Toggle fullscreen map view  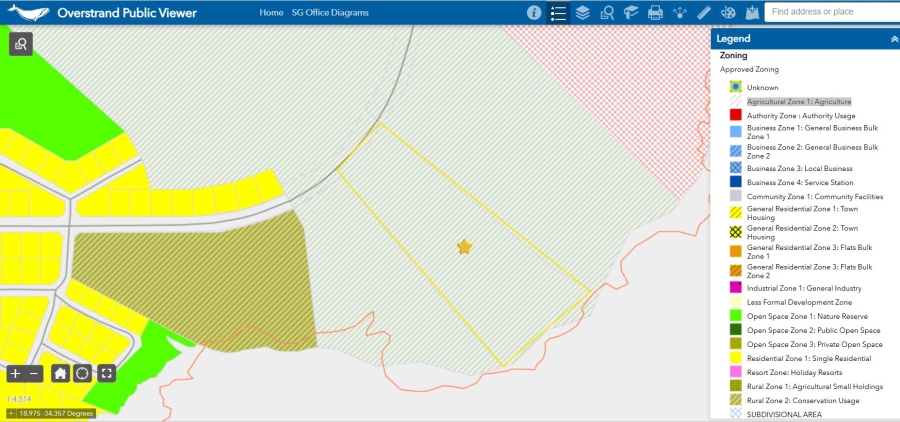[106, 373]
